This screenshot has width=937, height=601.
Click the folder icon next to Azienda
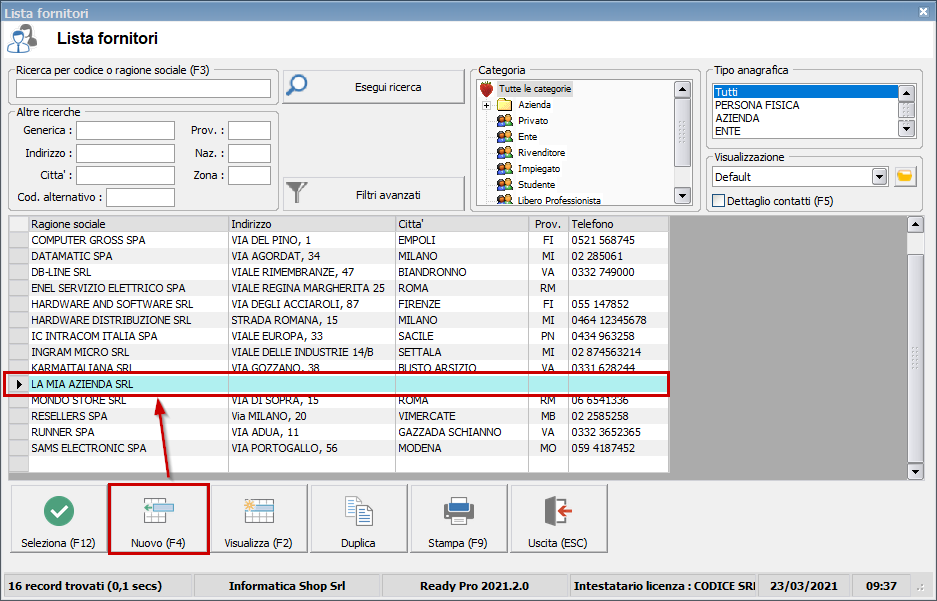pyautogui.click(x=505, y=105)
